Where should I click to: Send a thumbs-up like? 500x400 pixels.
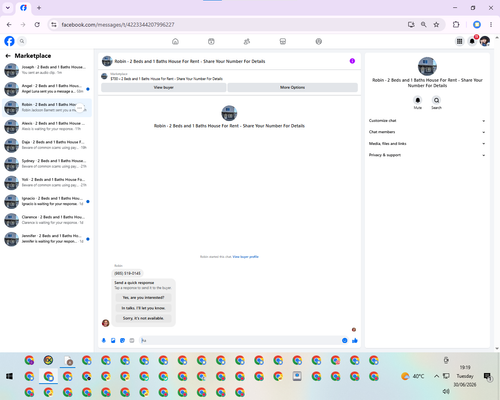355,340
